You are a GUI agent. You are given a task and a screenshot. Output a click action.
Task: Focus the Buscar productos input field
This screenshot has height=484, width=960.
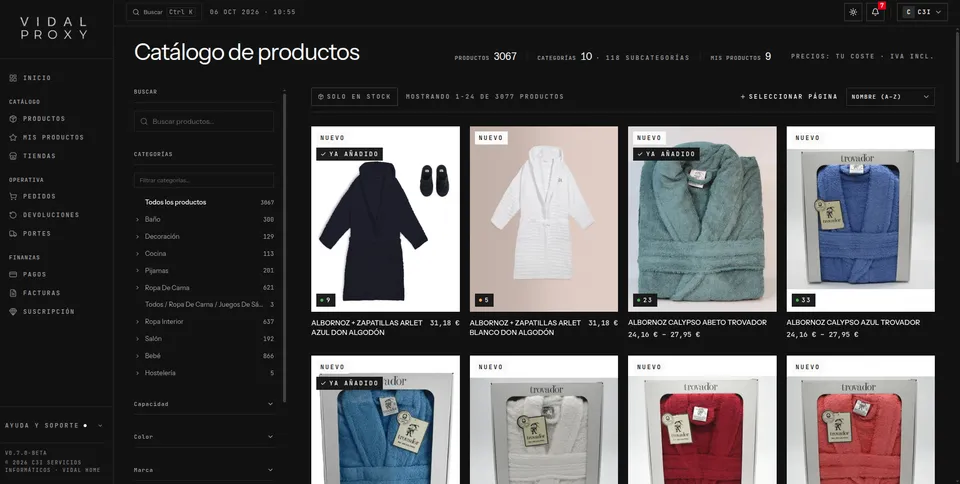204,121
